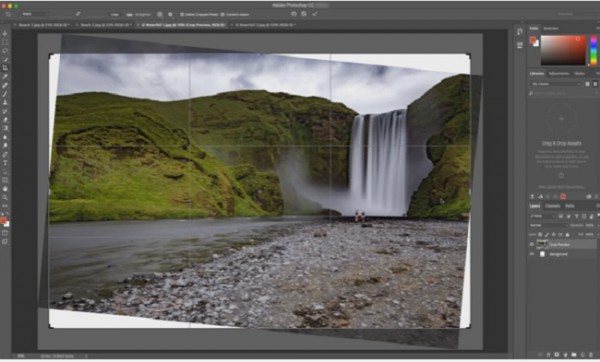Cancel the current crop operation

click(x=304, y=14)
